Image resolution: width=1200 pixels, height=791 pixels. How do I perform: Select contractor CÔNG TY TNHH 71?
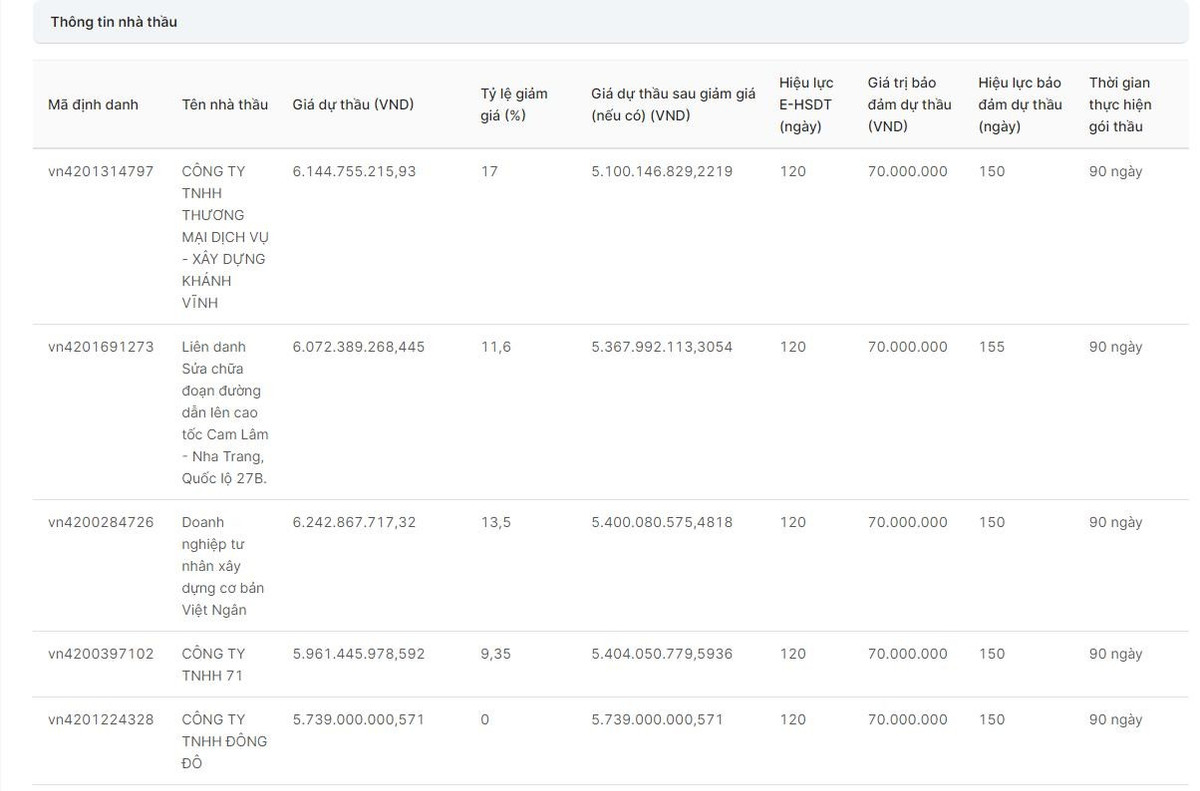[x=213, y=665]
